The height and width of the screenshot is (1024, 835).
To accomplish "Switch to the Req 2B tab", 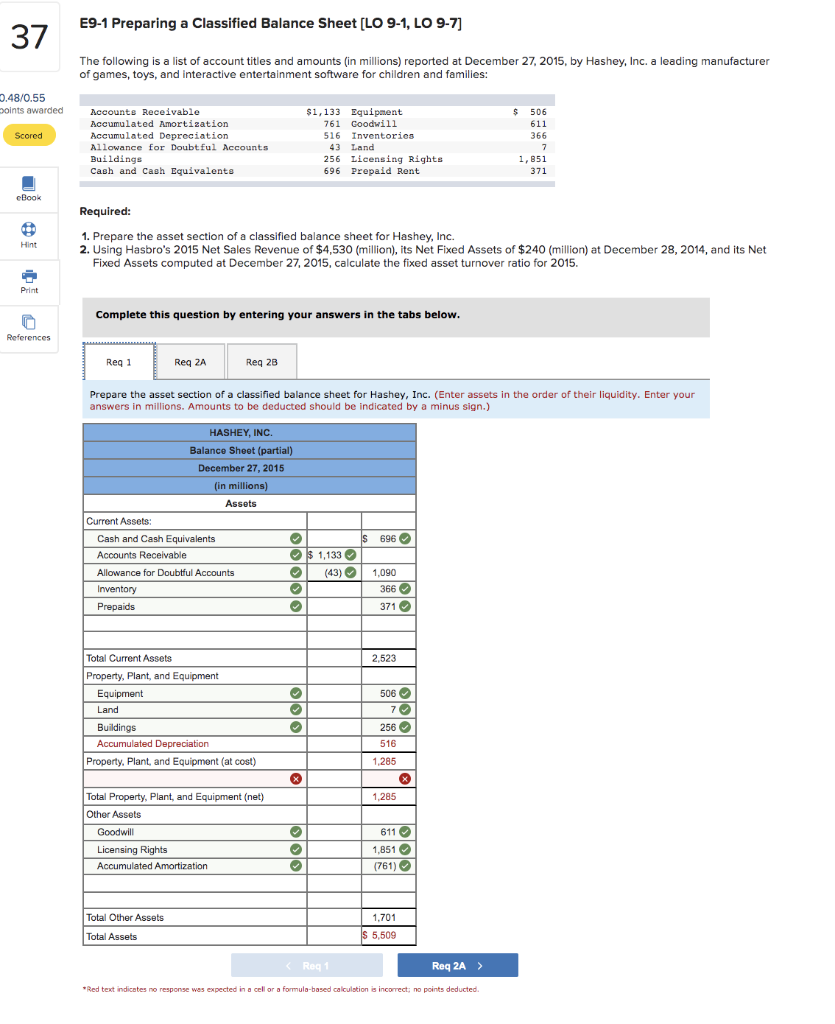I will pyautogui.click(x=261, y=361).
